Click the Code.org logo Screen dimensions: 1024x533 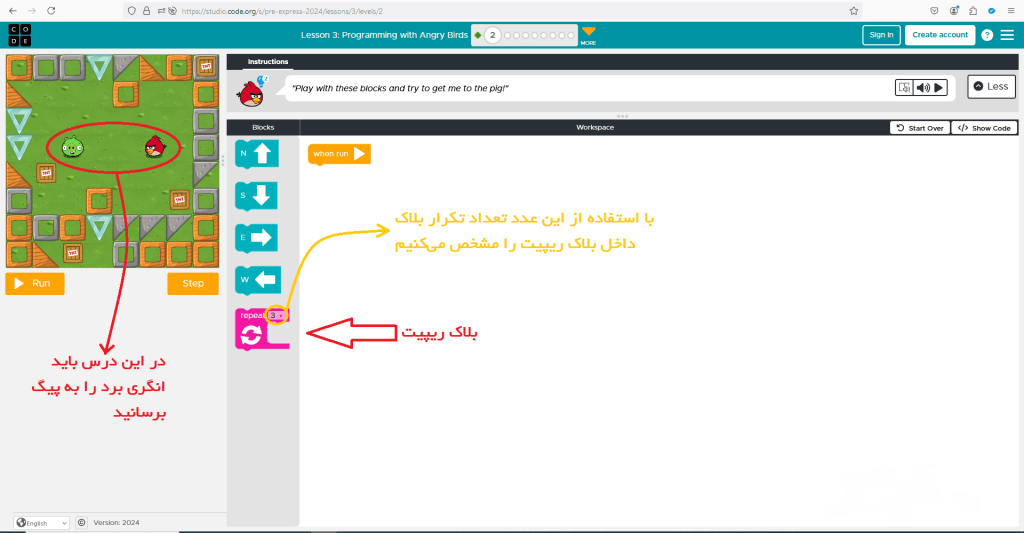pos(20,35)
